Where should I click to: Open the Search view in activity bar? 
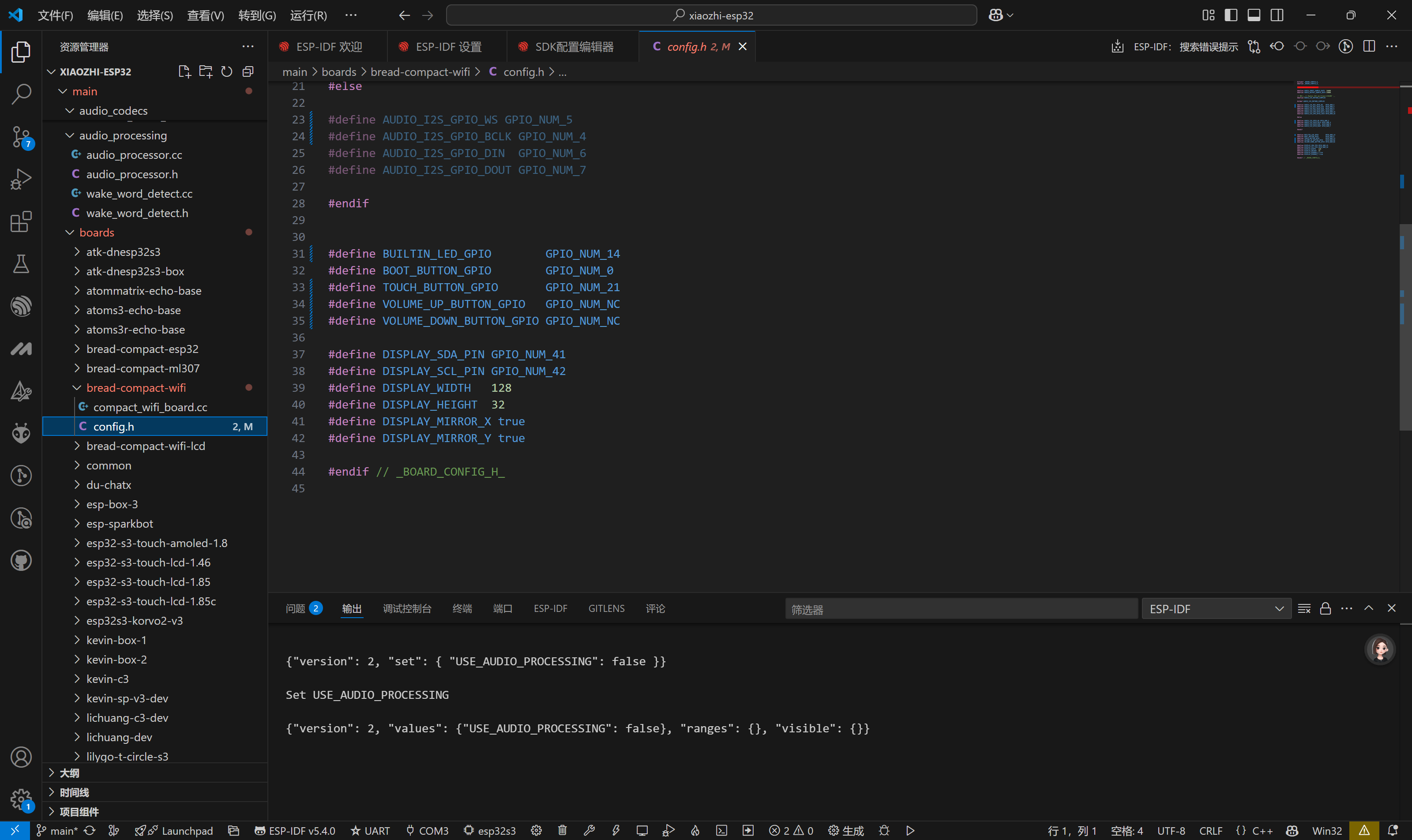[x=21, y=94]
